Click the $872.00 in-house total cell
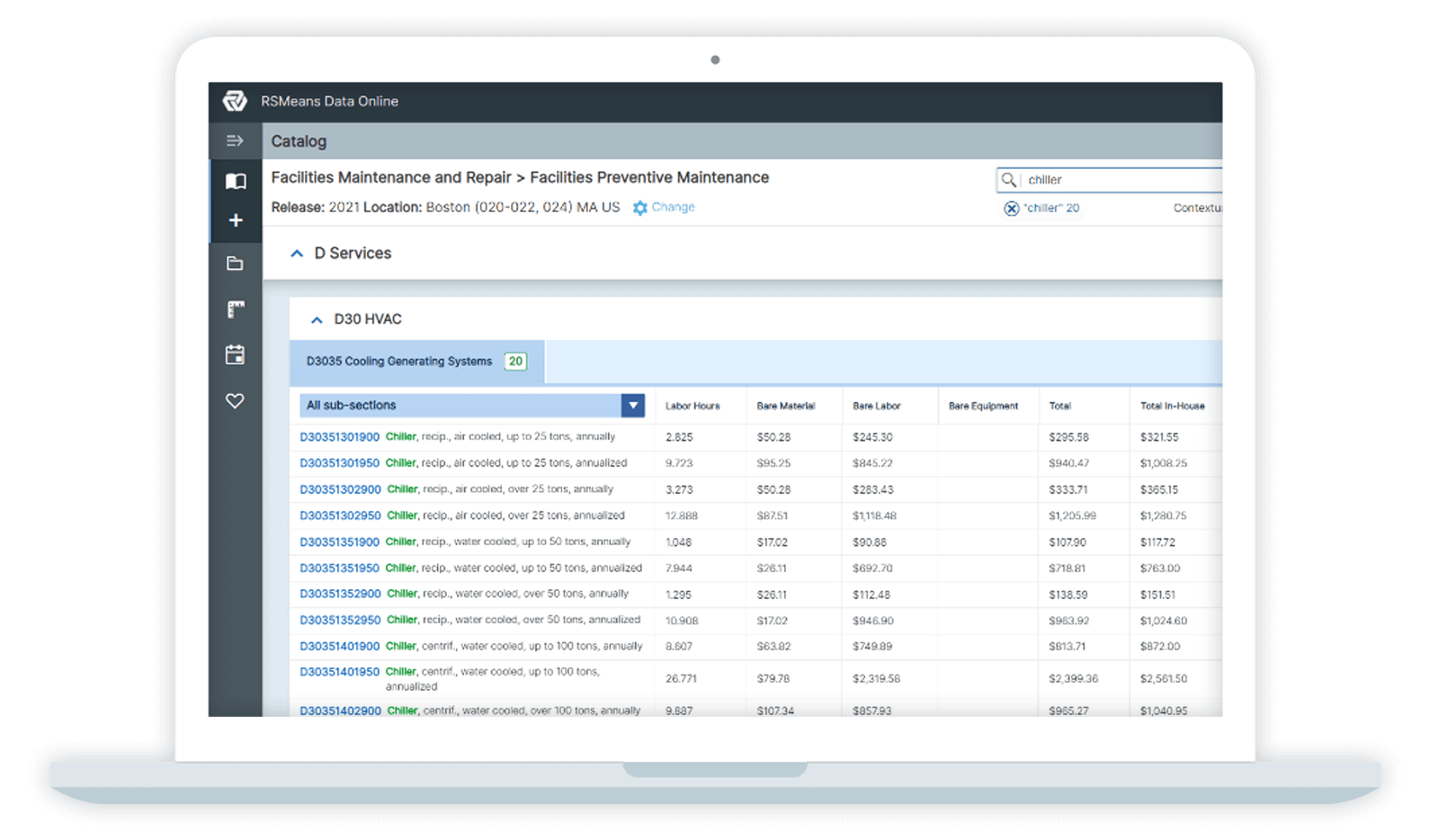 pos(1160,646)
